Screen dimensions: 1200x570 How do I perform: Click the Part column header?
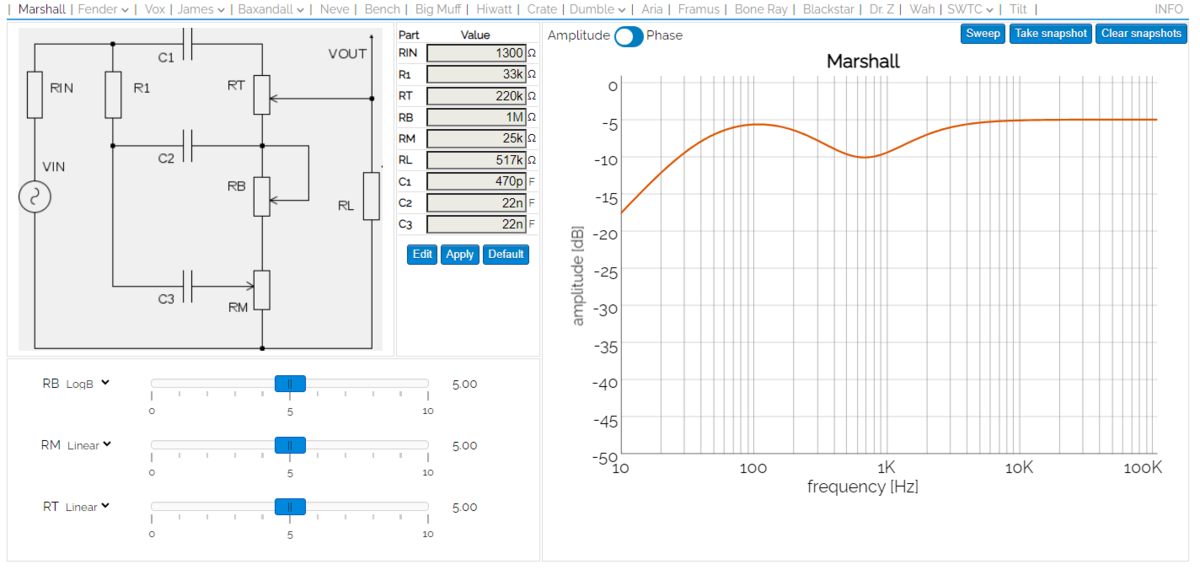click(x=408, y=35)
